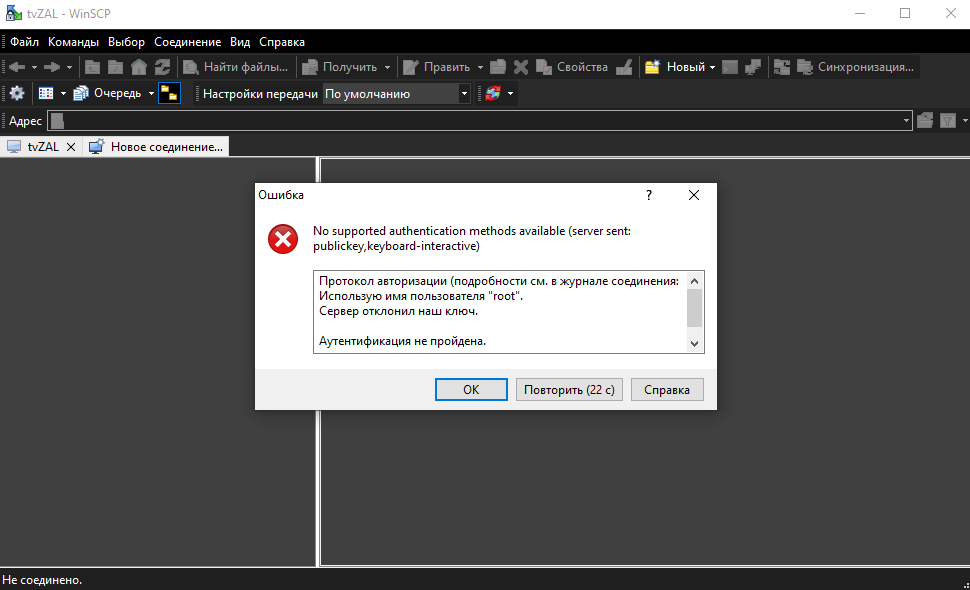Click the New (Новый) folder icon
This screenshot has width=970, height=590.
point(653,67)
